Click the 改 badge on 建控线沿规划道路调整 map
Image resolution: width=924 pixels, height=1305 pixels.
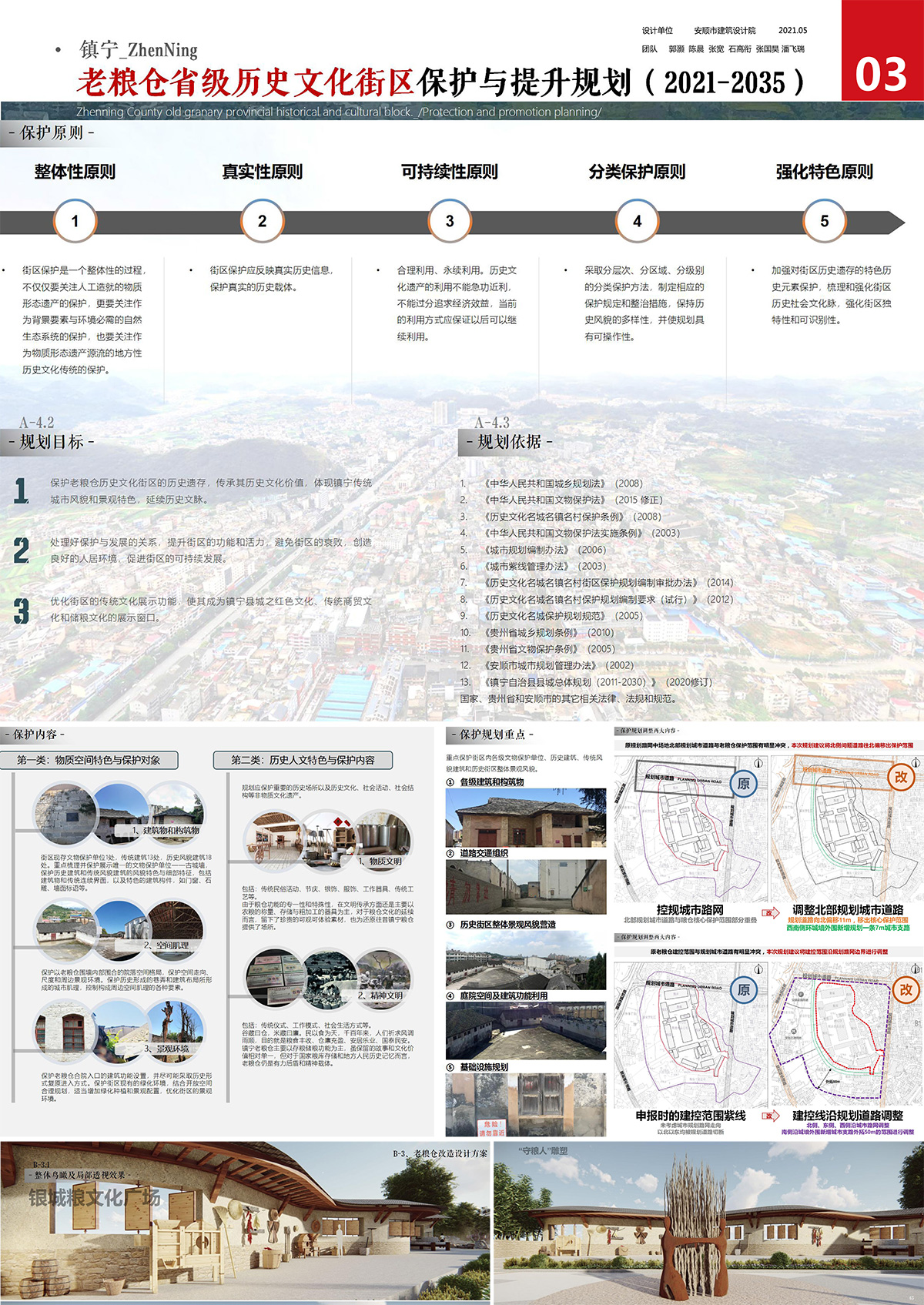[x=906, y=989]
